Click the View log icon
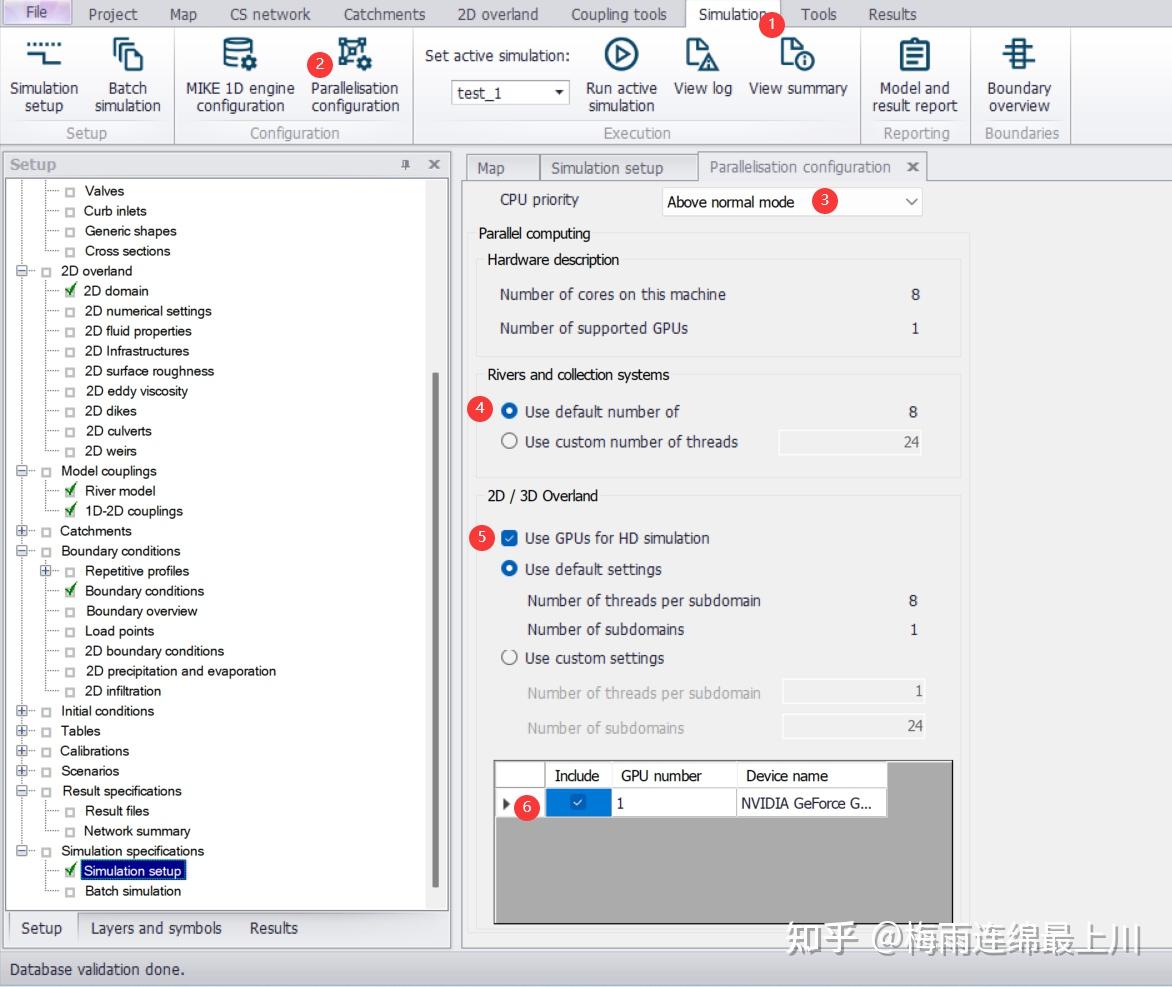Viewport: 1172px width, 987px height. (x=703, y=67)
